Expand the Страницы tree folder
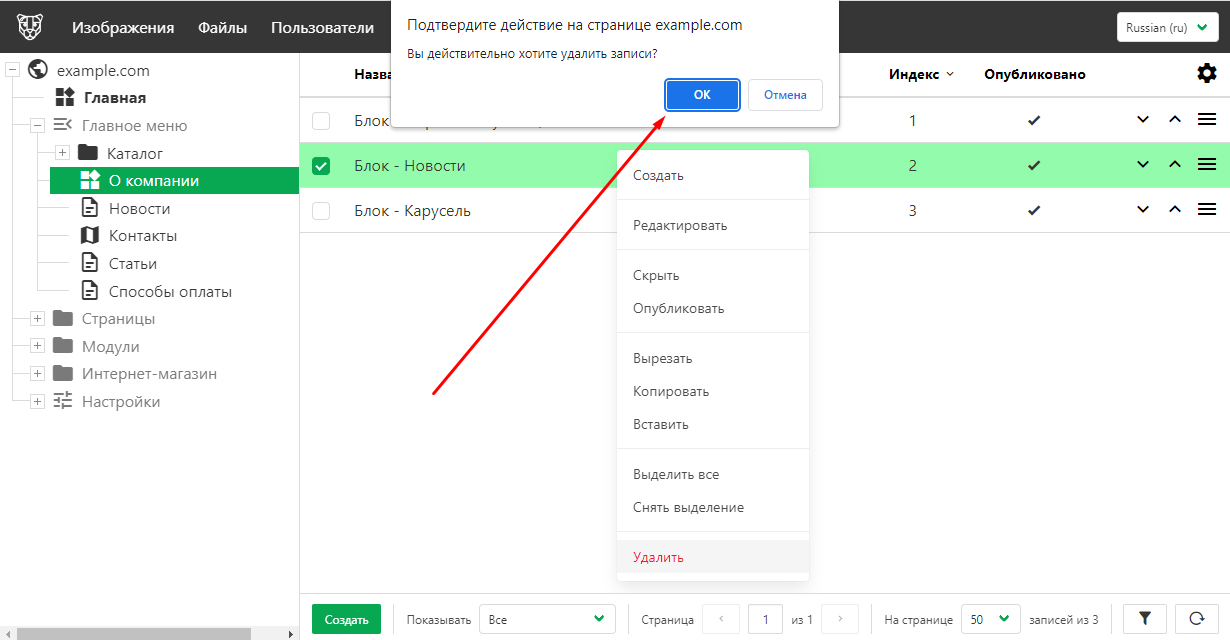The image size is (1230, 640). (x=38, y=319)
